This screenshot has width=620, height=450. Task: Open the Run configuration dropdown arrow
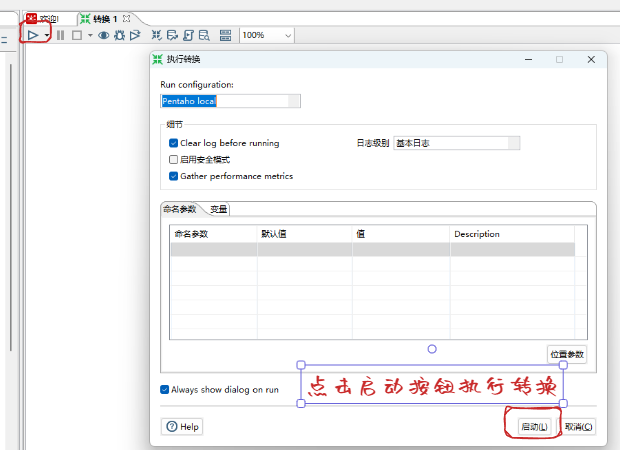[294, 101]
